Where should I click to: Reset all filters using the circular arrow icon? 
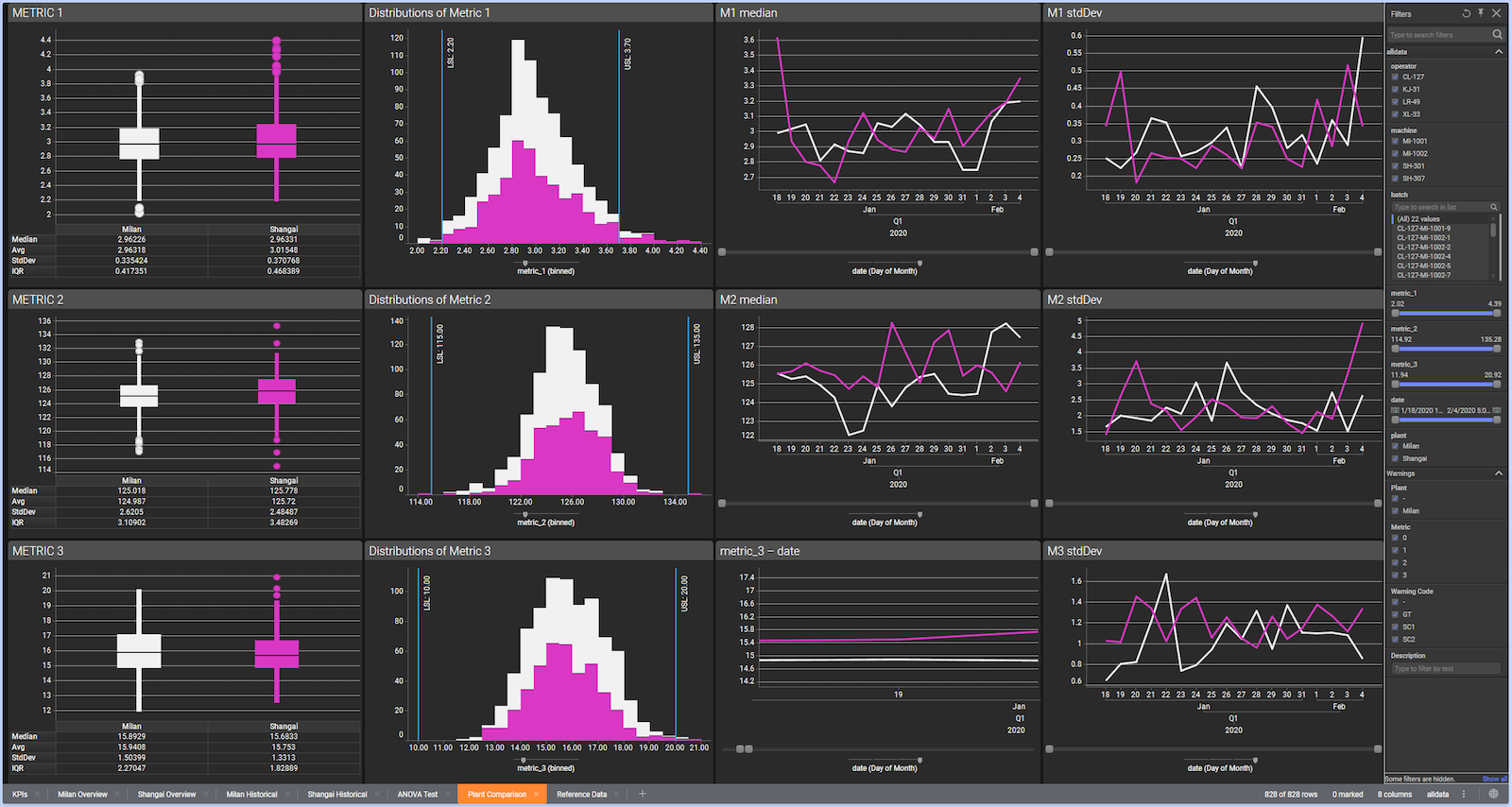(1467, 13)
